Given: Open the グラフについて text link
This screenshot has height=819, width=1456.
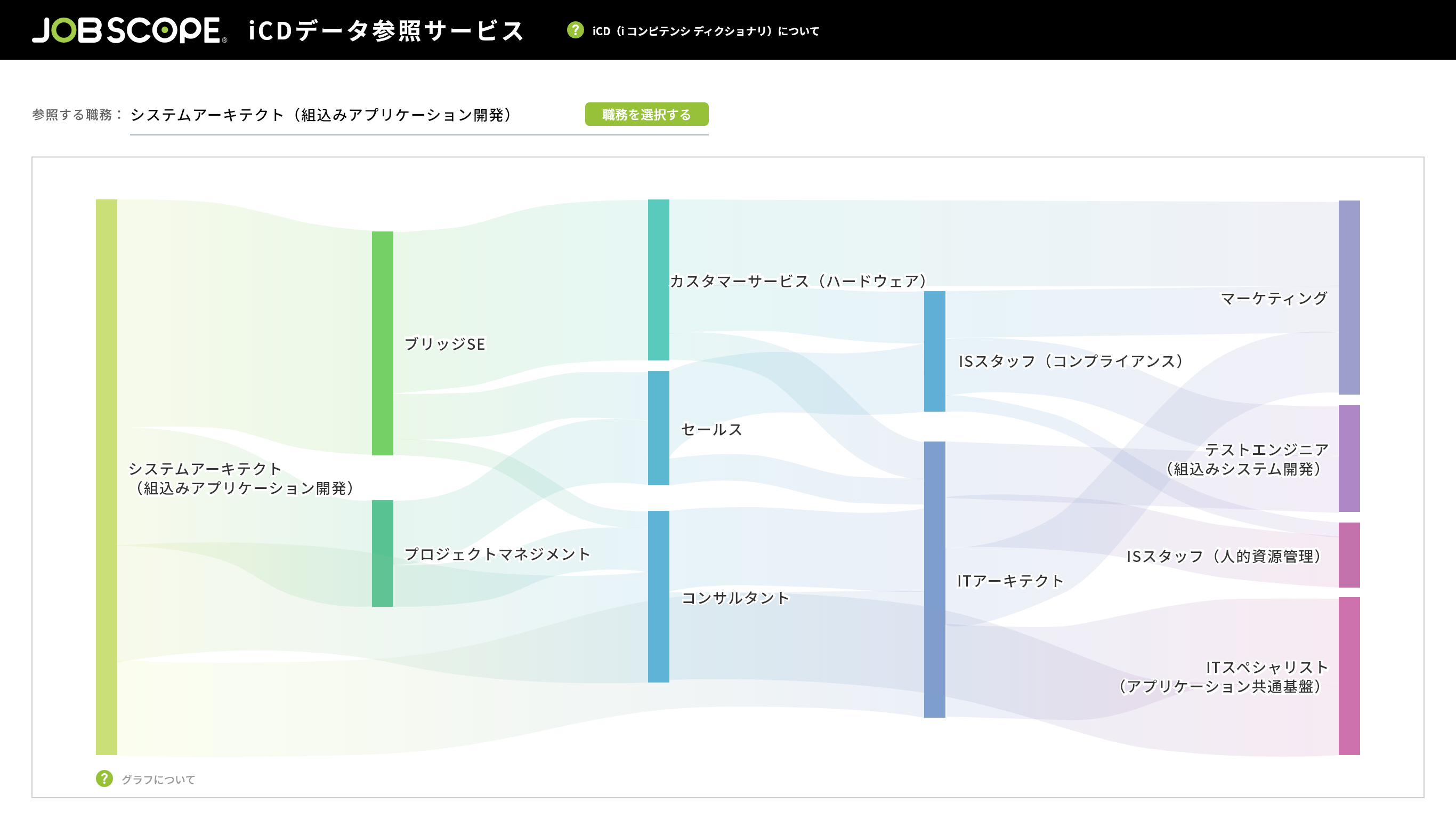Looking at the screenshot, I should click(158, 780).
